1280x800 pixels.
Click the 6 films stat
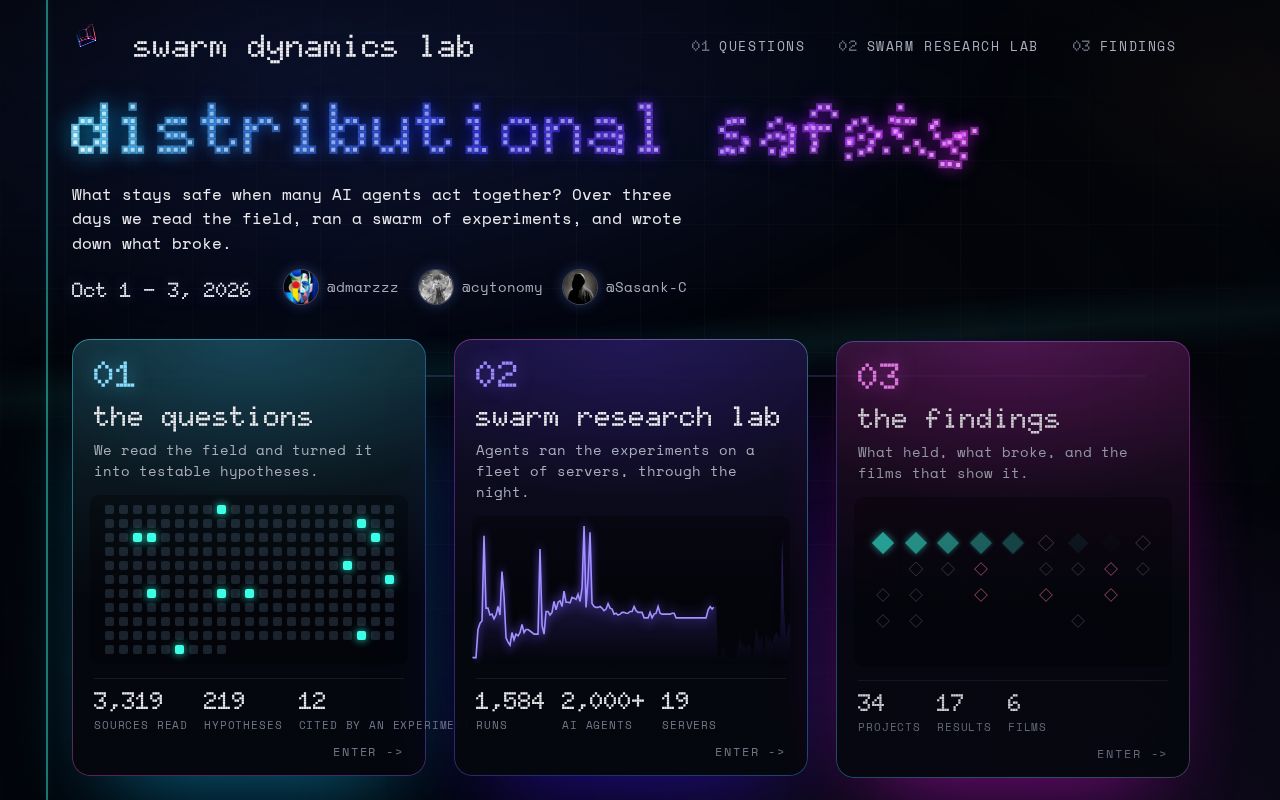click(x=1027, y=712)
